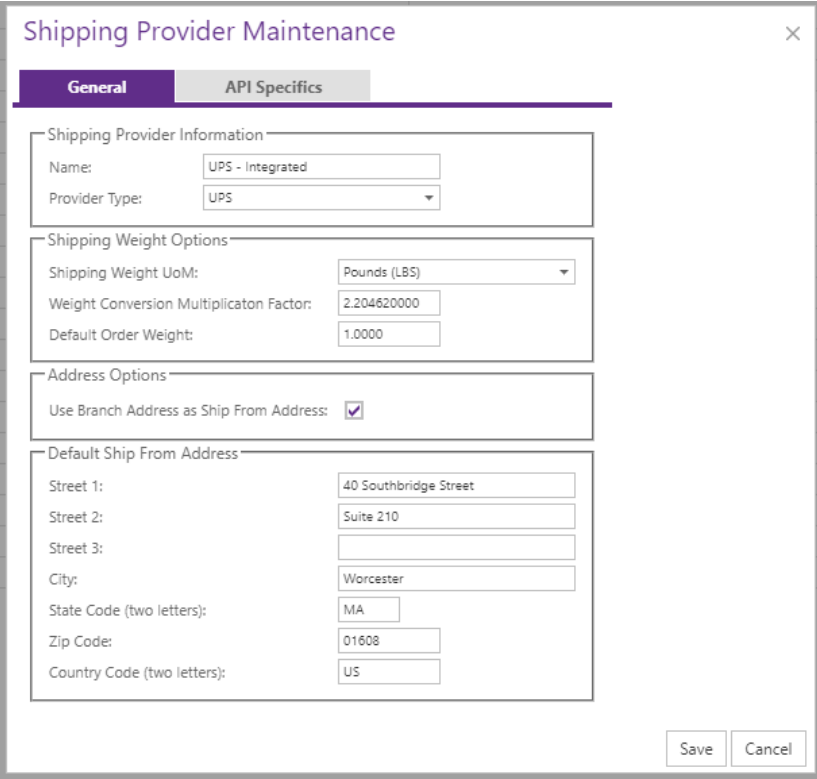Select the State Code field
This screenshot has width=817, height=779.
369,610
